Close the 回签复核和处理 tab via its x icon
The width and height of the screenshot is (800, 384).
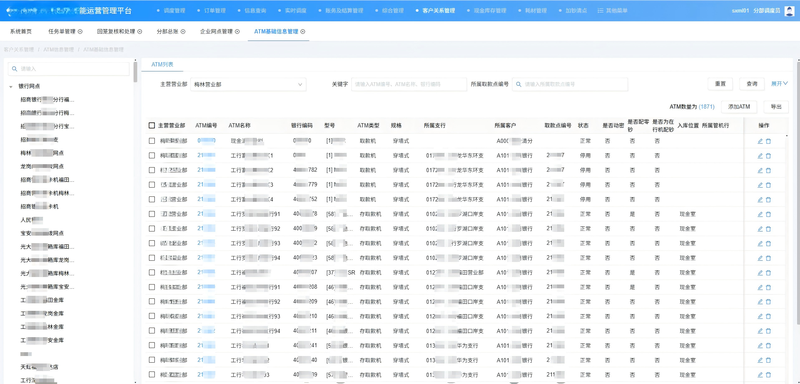(x=140, y=31)
